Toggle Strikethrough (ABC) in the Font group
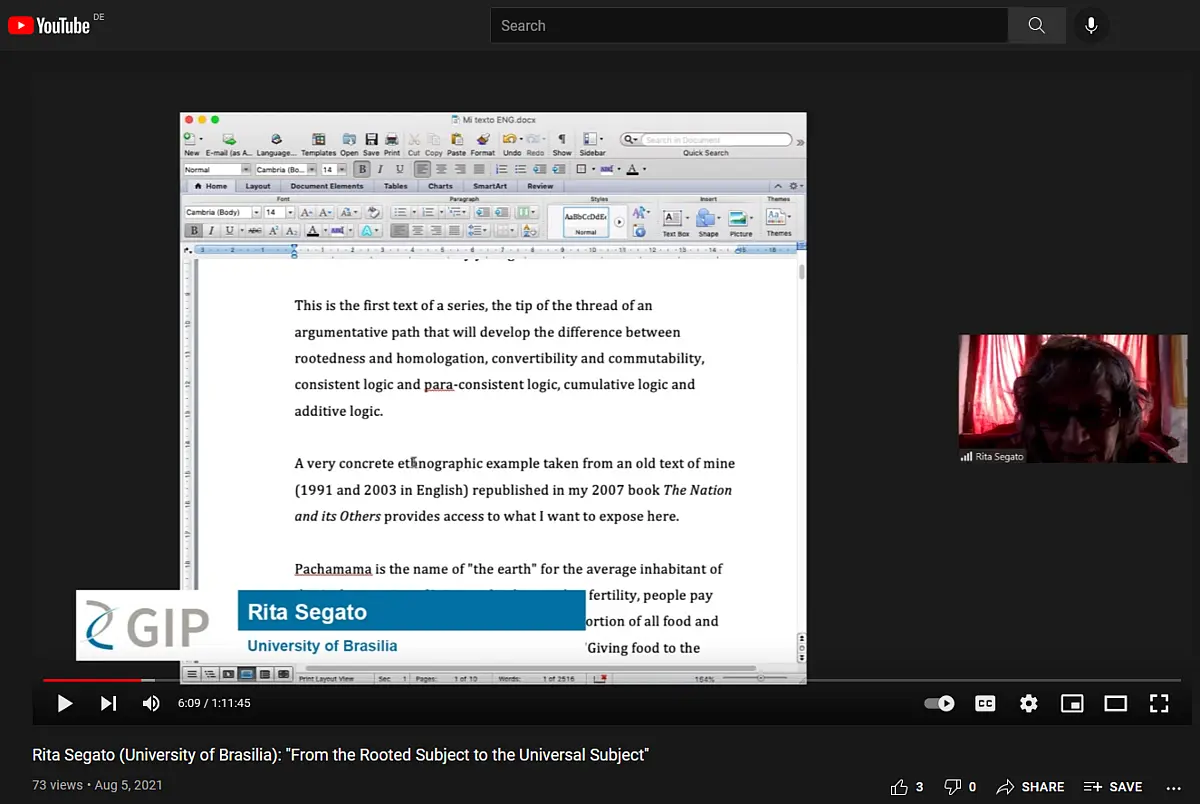This screenshot has height=804, width=1200. [x=254, y=231]
